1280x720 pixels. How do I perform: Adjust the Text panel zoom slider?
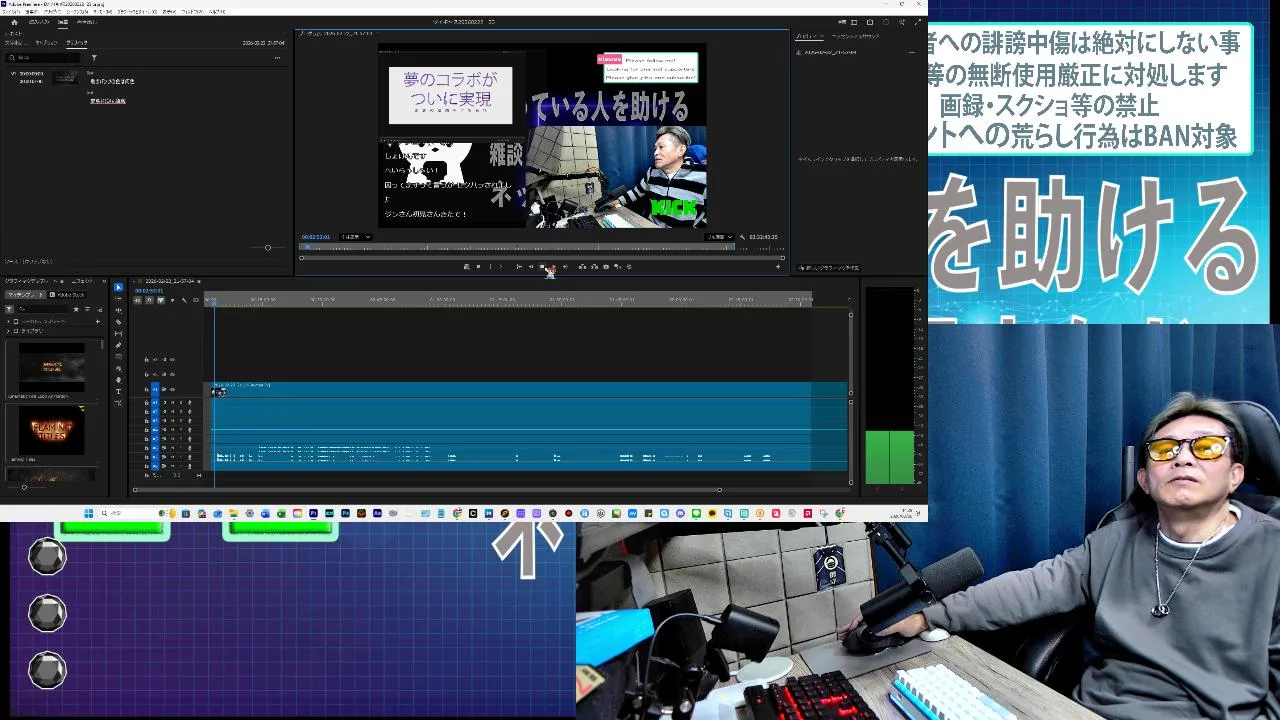(267, 247)
